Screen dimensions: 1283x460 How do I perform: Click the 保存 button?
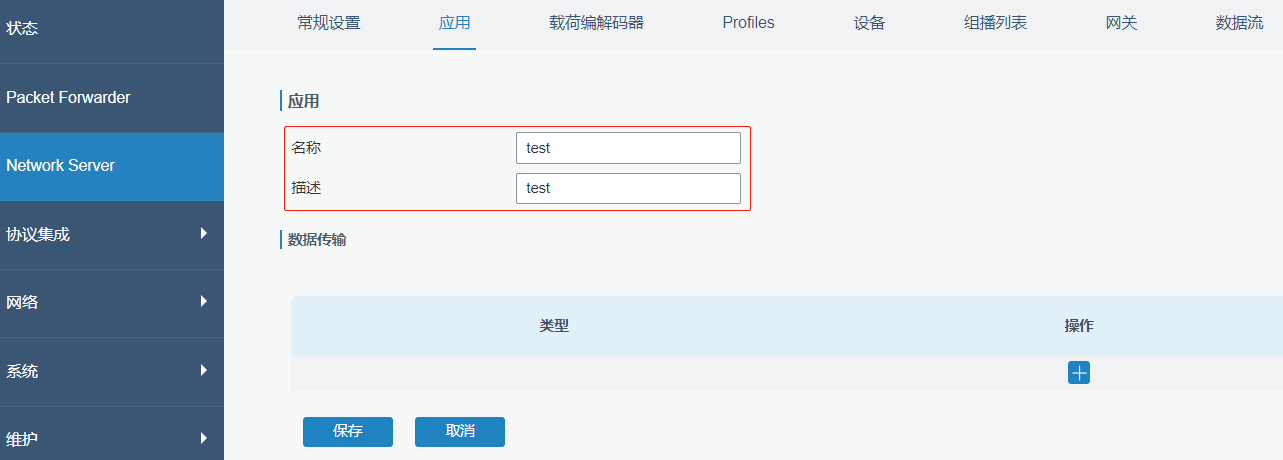348,432
